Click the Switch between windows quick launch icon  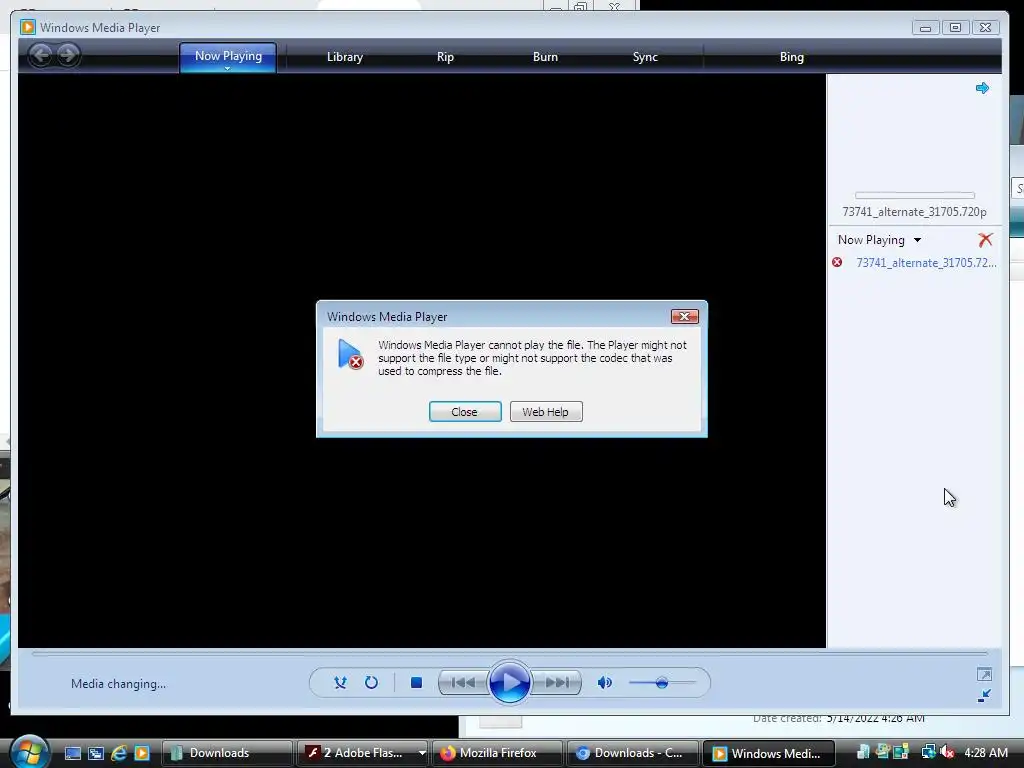click(96, 753)
